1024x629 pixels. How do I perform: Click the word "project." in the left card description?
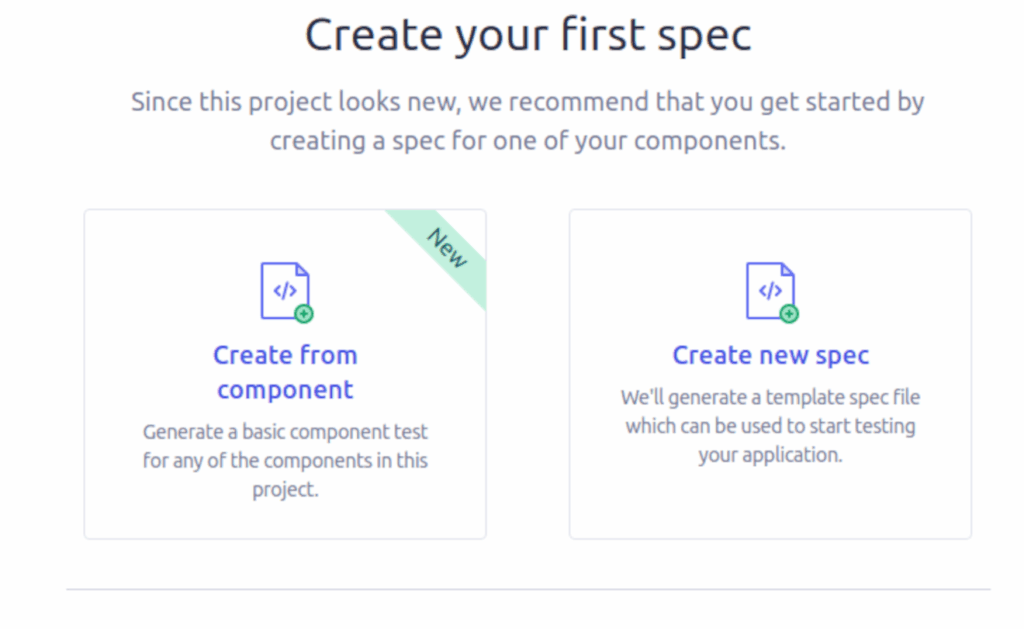point(285,490)
